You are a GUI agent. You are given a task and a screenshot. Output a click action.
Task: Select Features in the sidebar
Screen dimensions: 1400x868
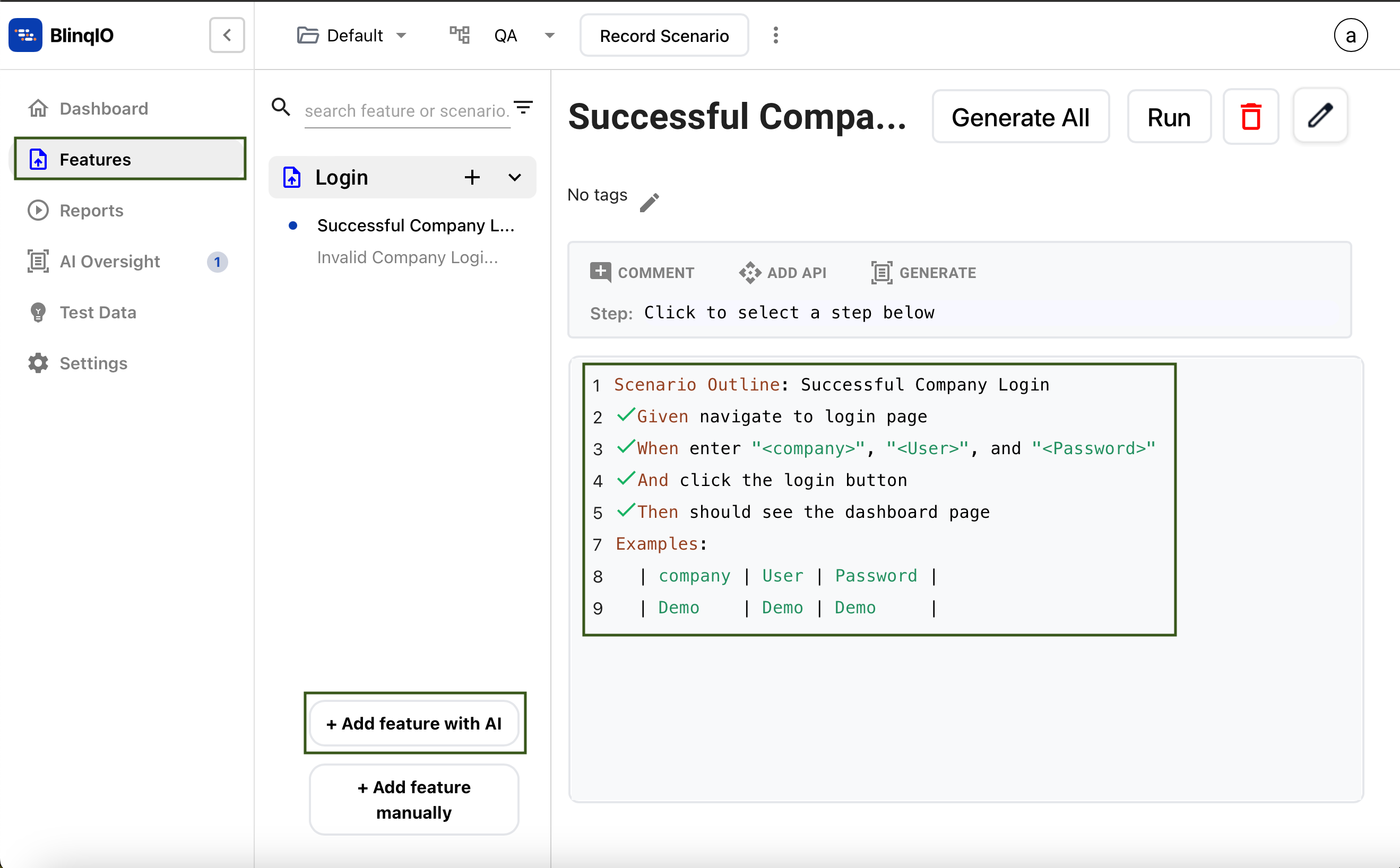pyautogui.click(x=130, y=159)
